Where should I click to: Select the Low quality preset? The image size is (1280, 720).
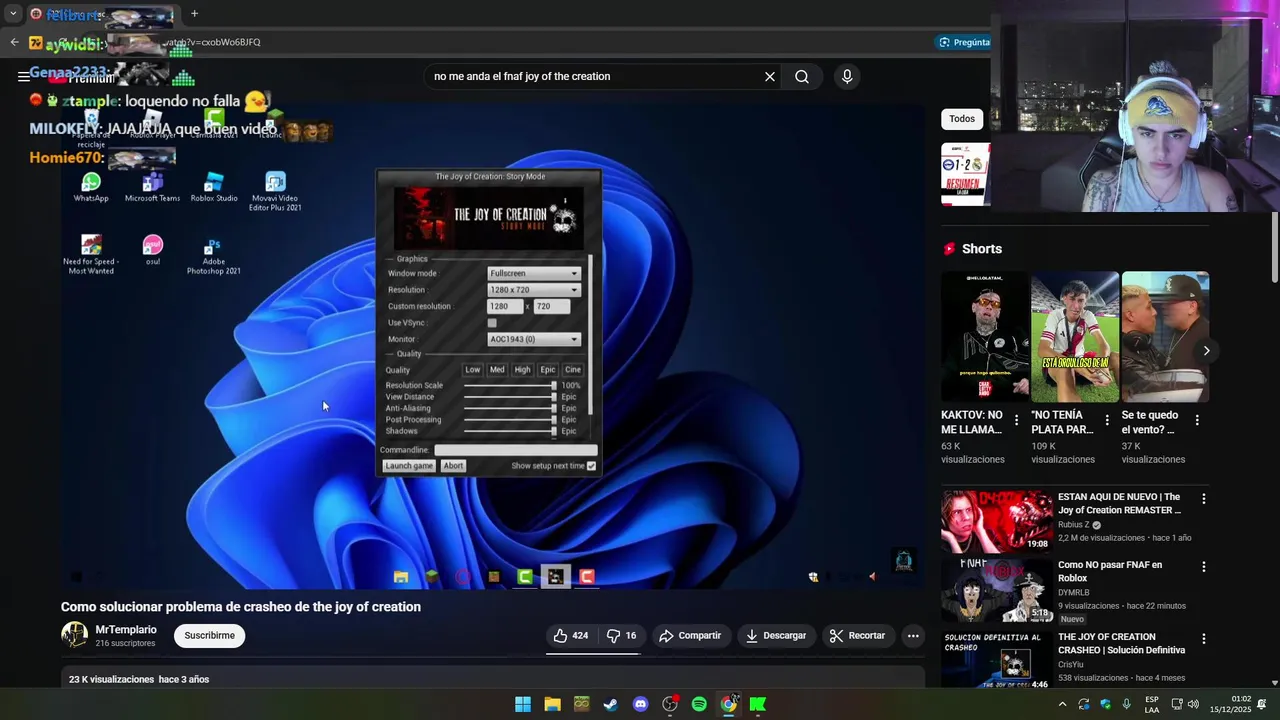coord(473,370)
